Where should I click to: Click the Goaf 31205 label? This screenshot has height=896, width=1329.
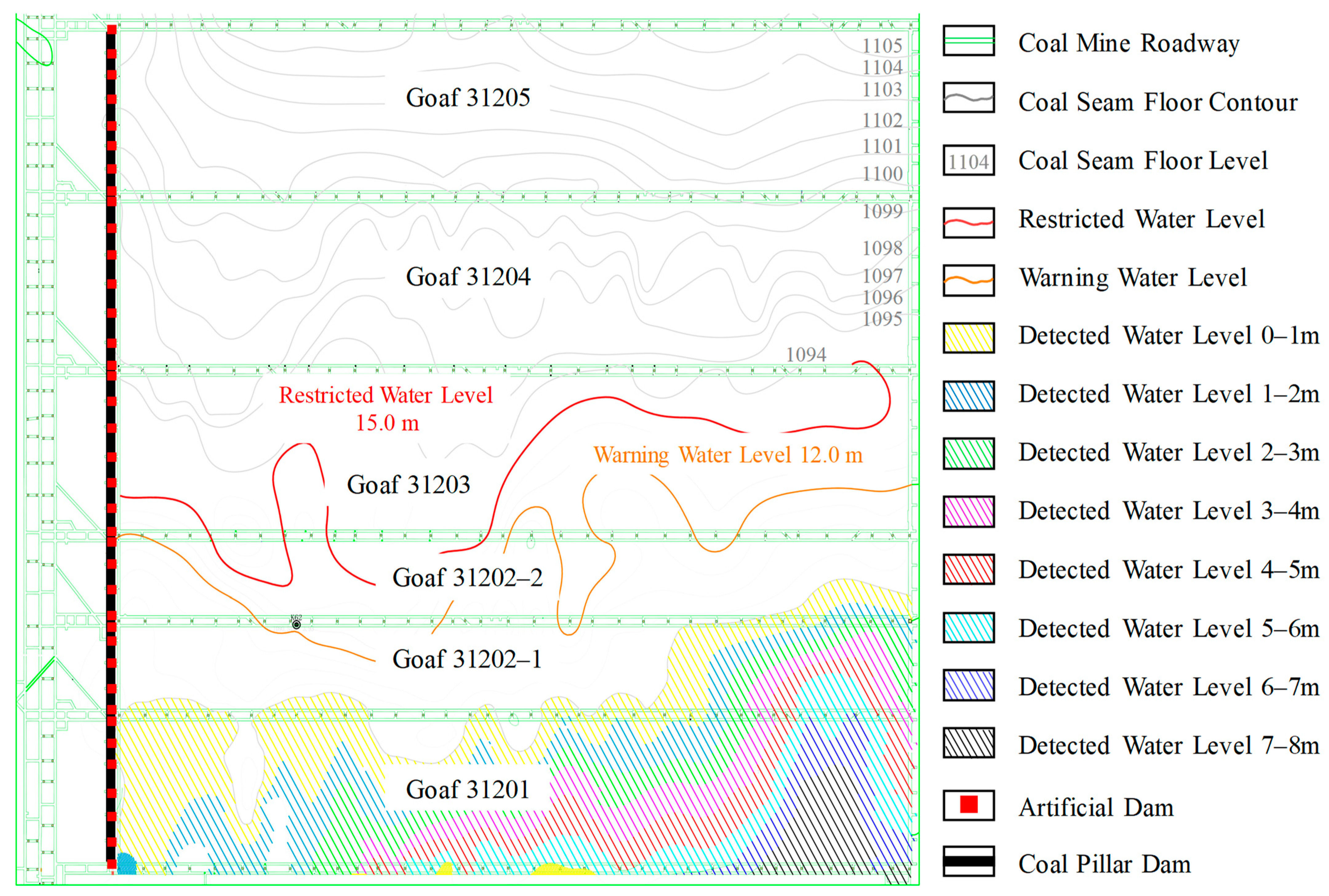click(468, 98)
